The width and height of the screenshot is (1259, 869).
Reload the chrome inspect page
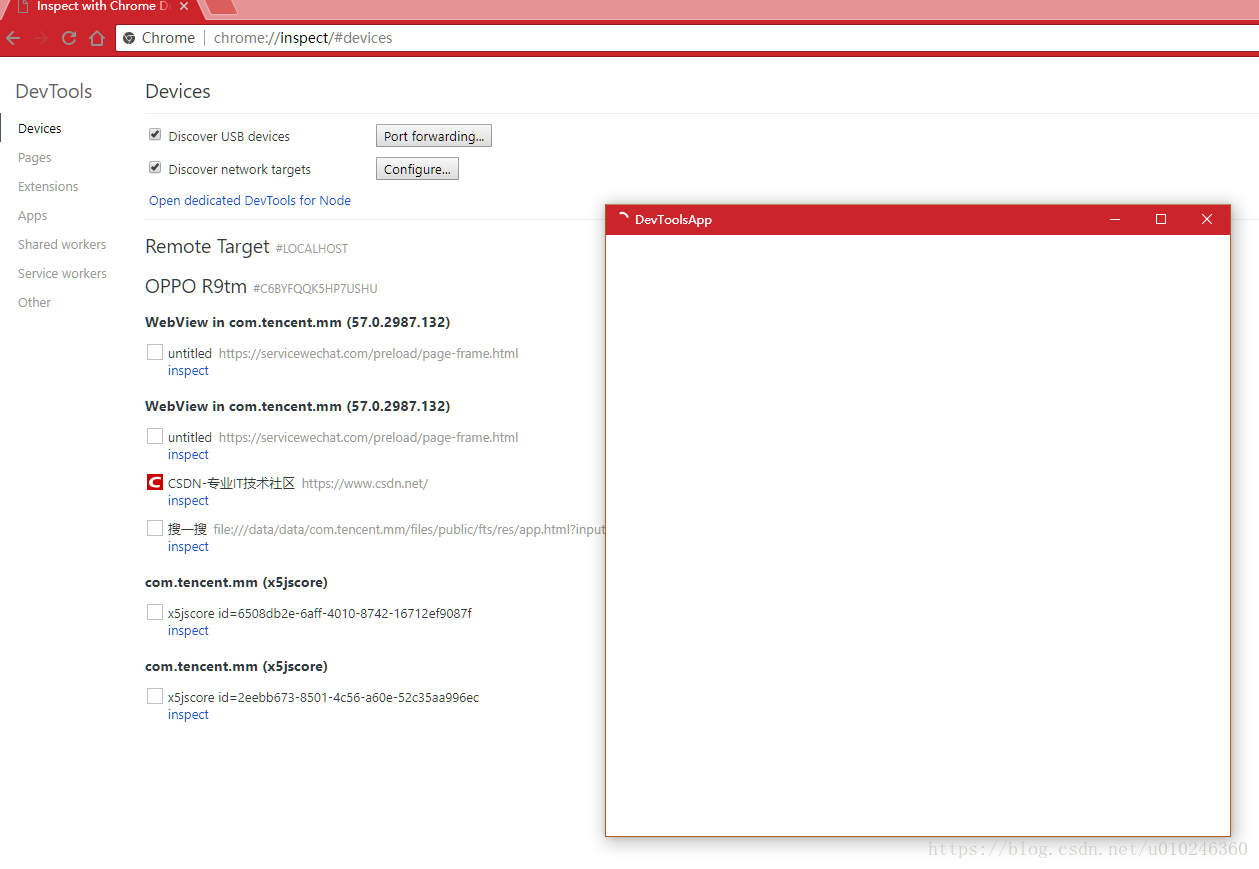(x=69, y=38)
